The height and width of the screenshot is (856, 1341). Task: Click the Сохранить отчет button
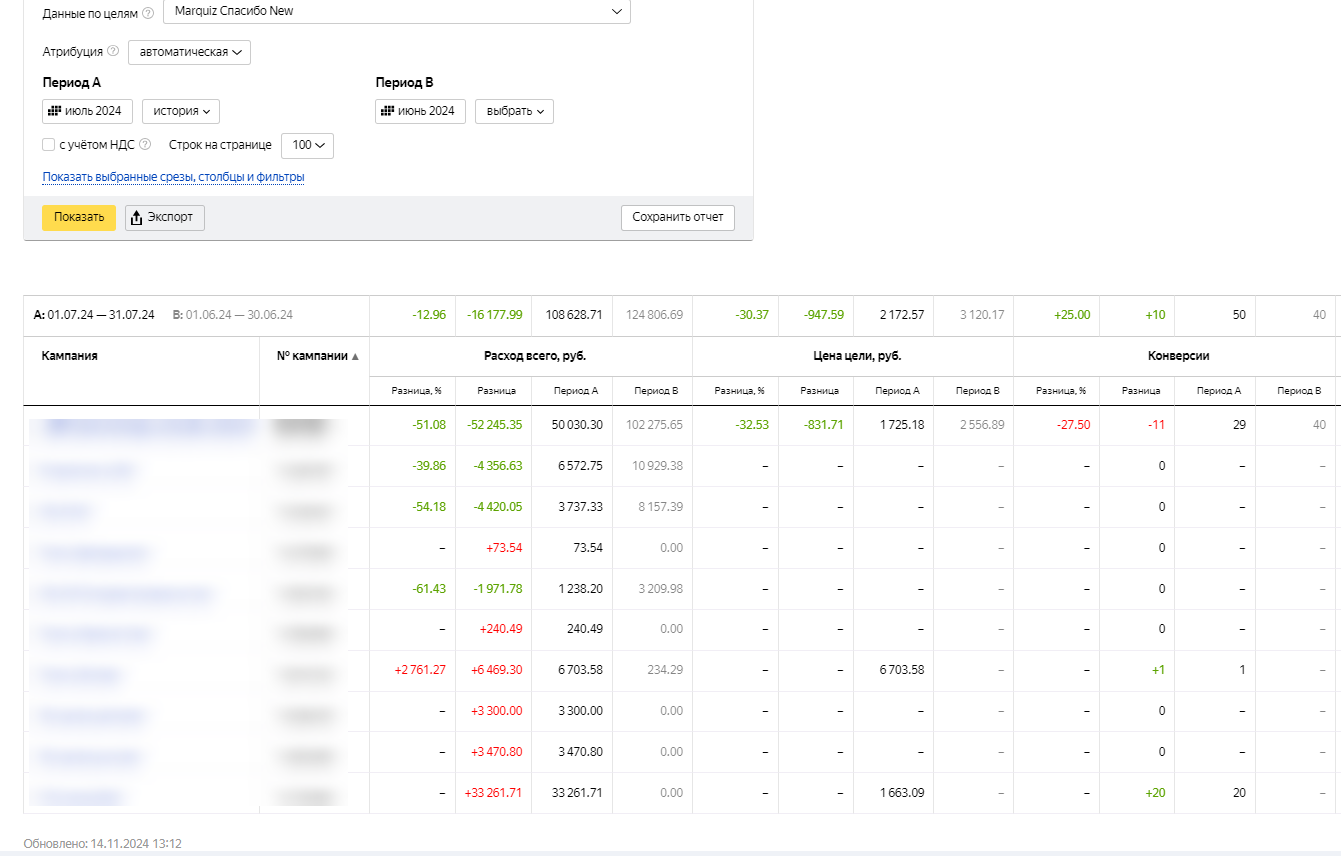tap(678, 218)
